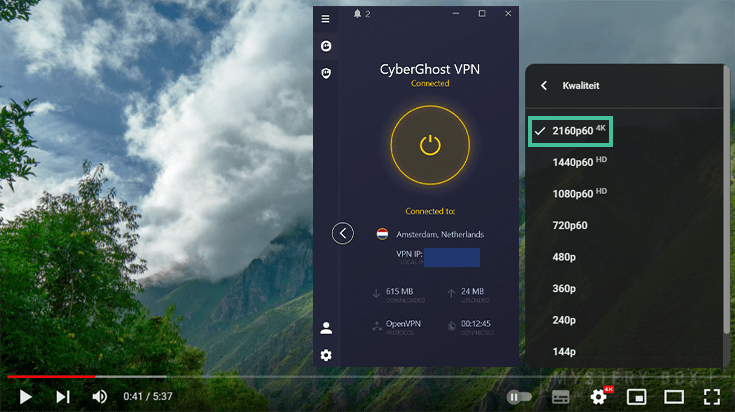Click the 615 MB downloaded stat

coord(399,295)
